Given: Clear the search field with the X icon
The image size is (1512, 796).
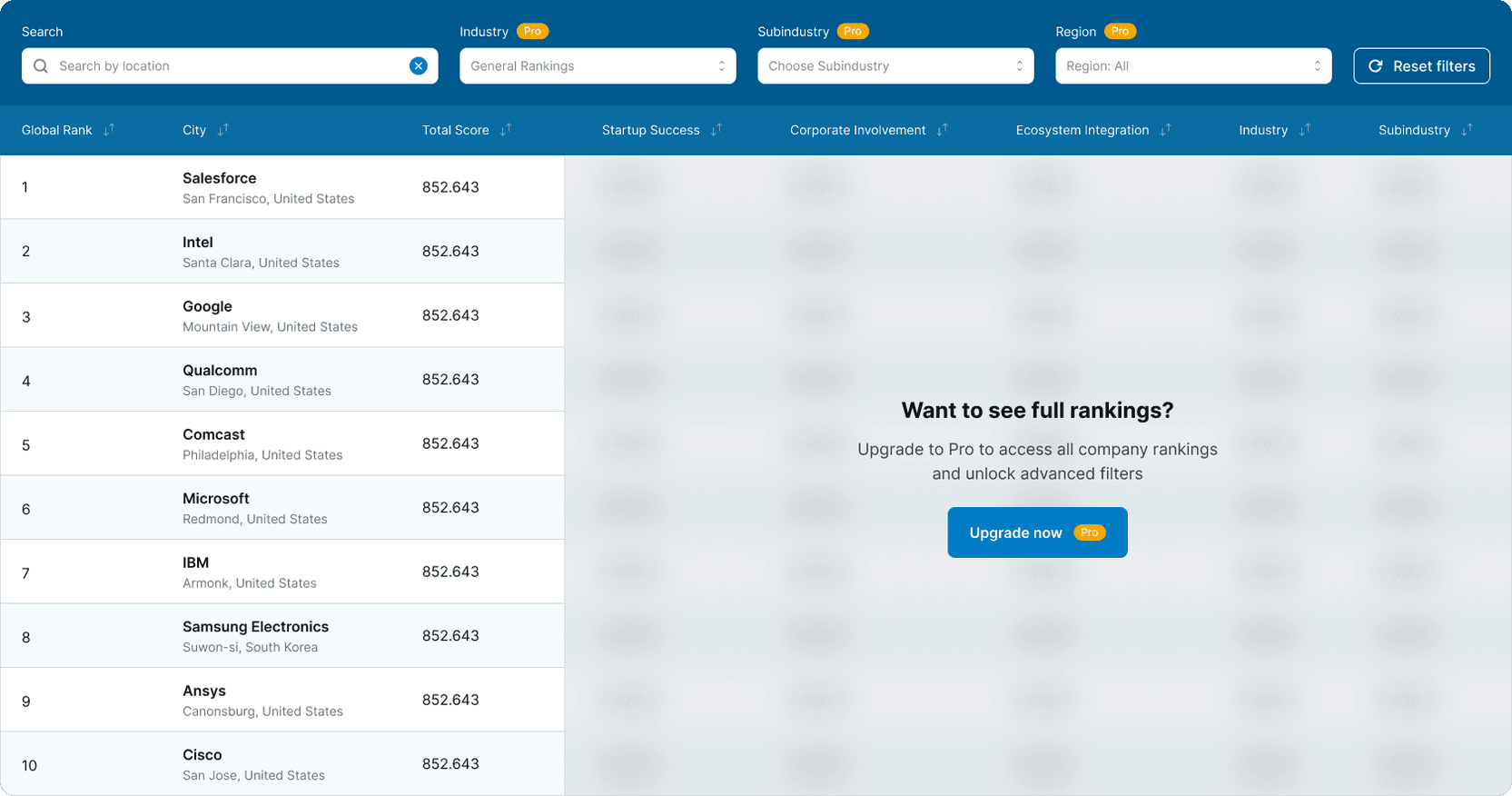Looking at the screenshot, I should pos(419,65).
